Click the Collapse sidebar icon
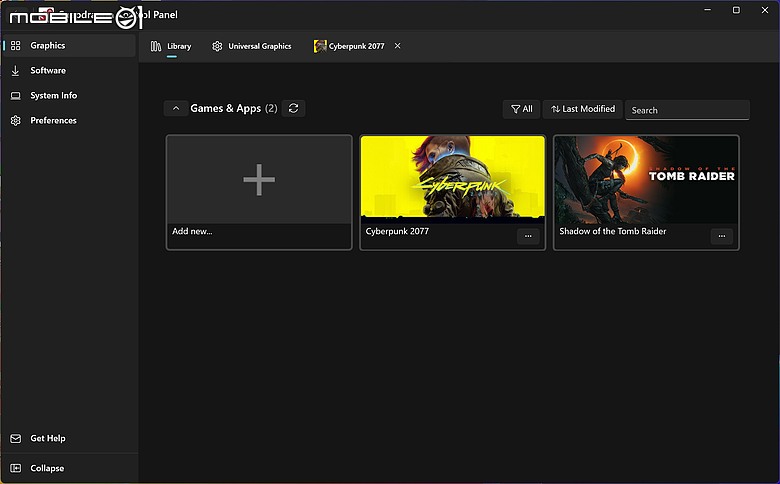 pyautogui.click(x=16, y=468)
